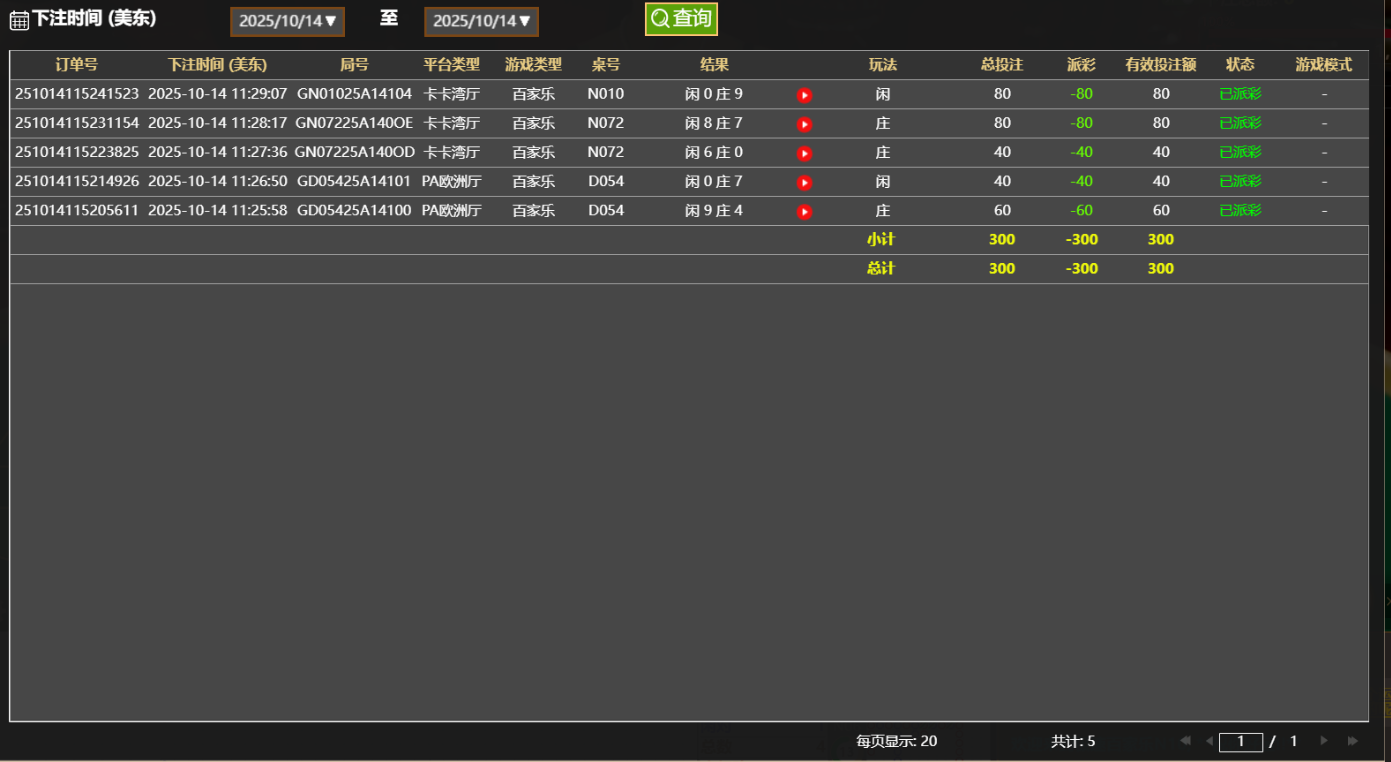Click the 状态 column header
This screenshot has height=762, width=1391.
coord(1240,65)
